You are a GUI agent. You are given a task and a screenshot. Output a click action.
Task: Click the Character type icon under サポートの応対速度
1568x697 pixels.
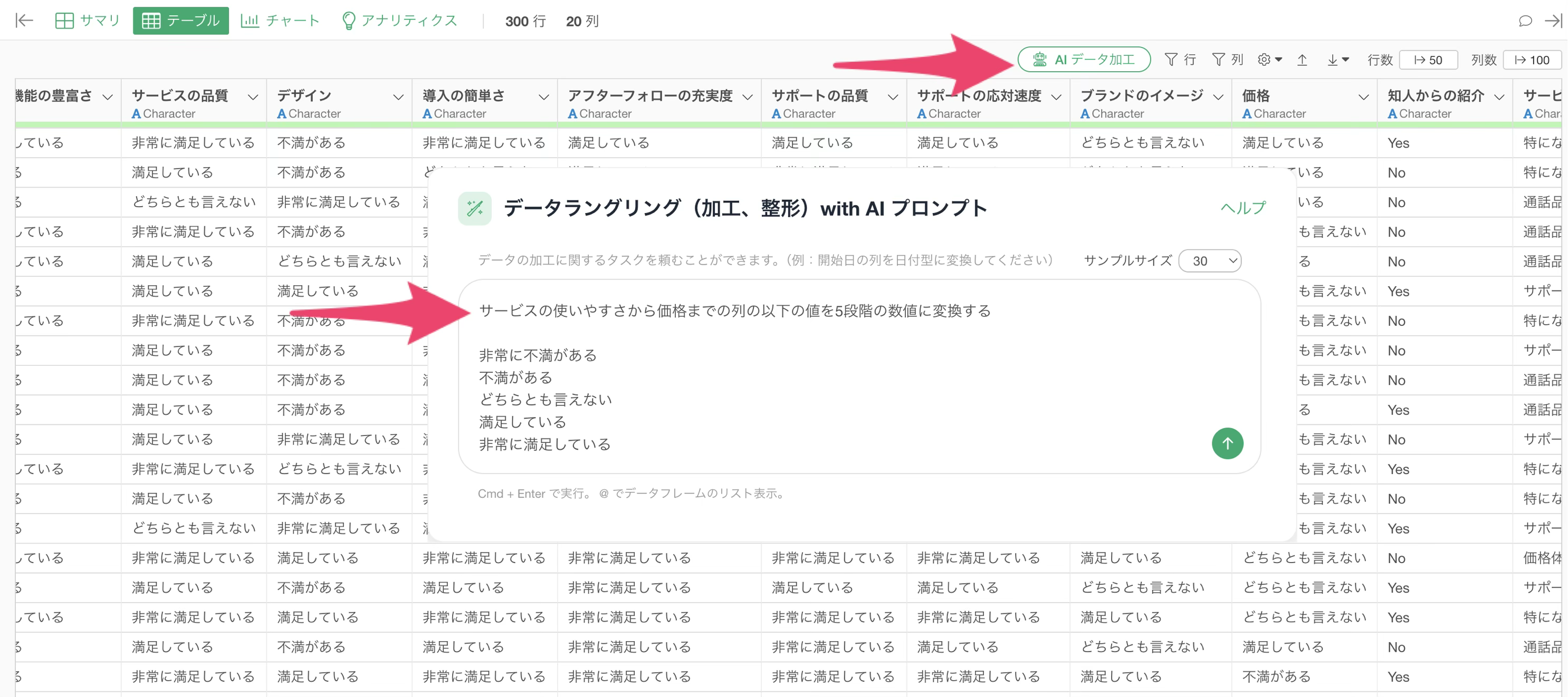coord(922,114)
